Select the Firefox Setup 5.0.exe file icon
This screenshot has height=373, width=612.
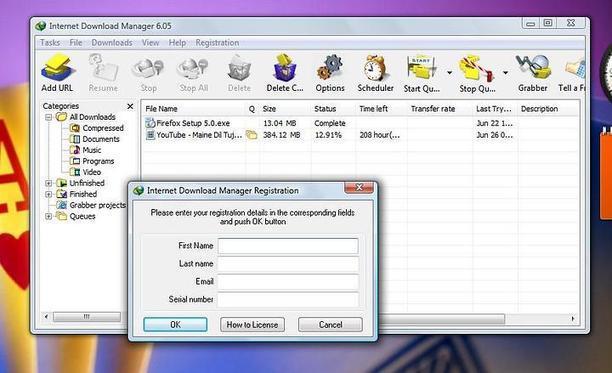click(150, 123)
